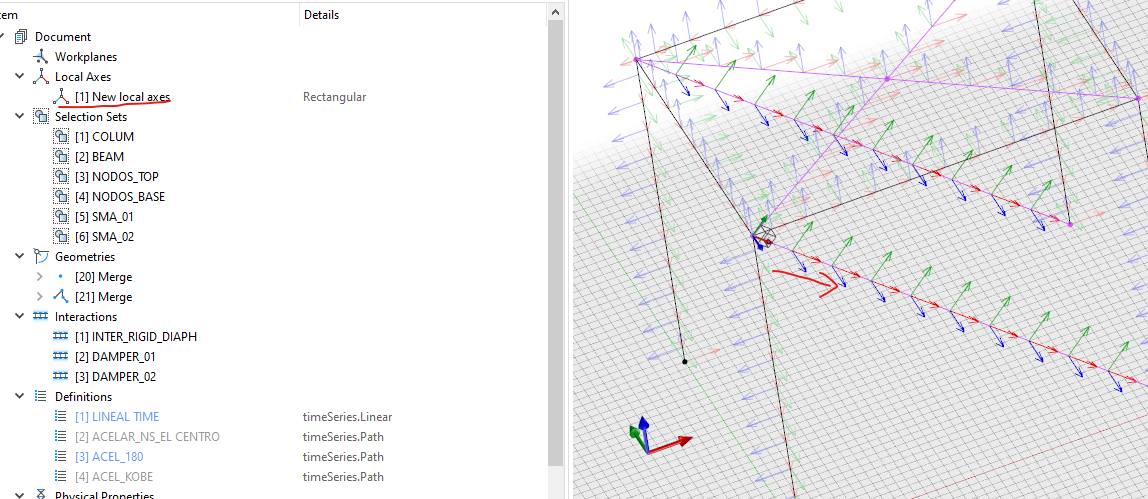Click the Geometries folder icon
Viewport: 1148px width, 499px height.
coord(41,256)
